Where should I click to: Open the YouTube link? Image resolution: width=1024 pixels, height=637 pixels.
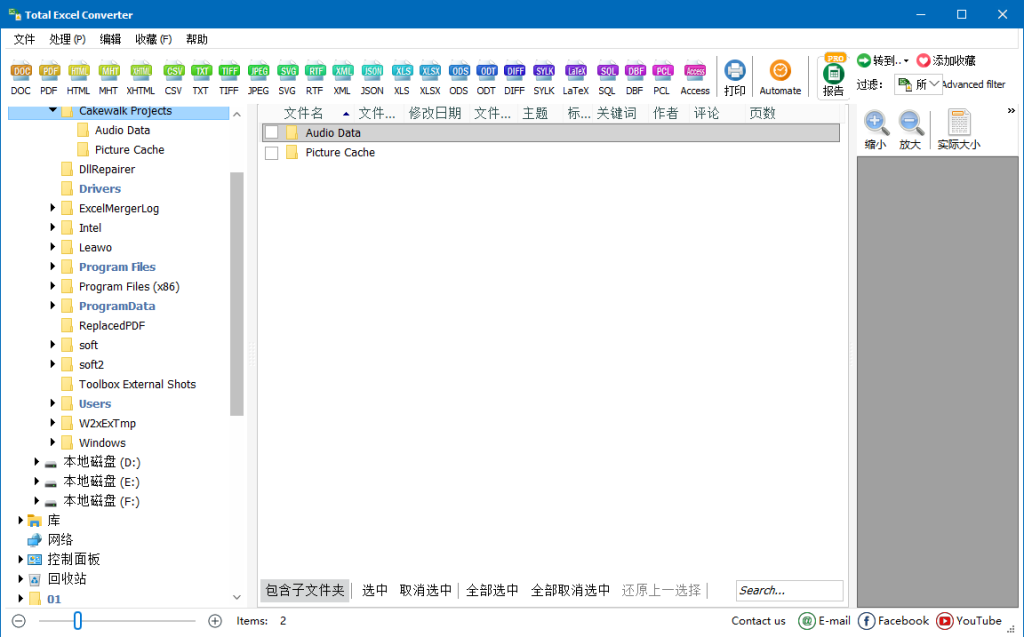click(x=969, y=621)
